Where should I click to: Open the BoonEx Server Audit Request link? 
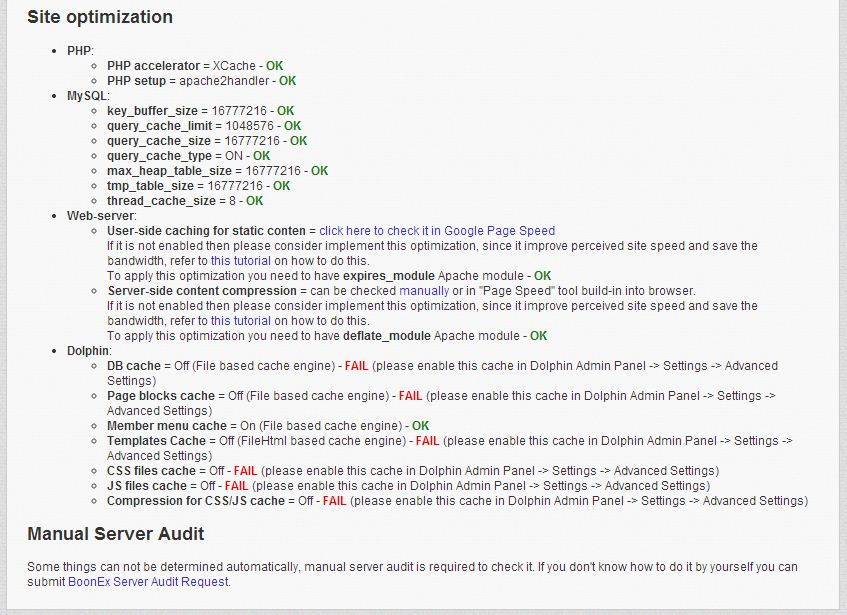[x=148, y=582]
